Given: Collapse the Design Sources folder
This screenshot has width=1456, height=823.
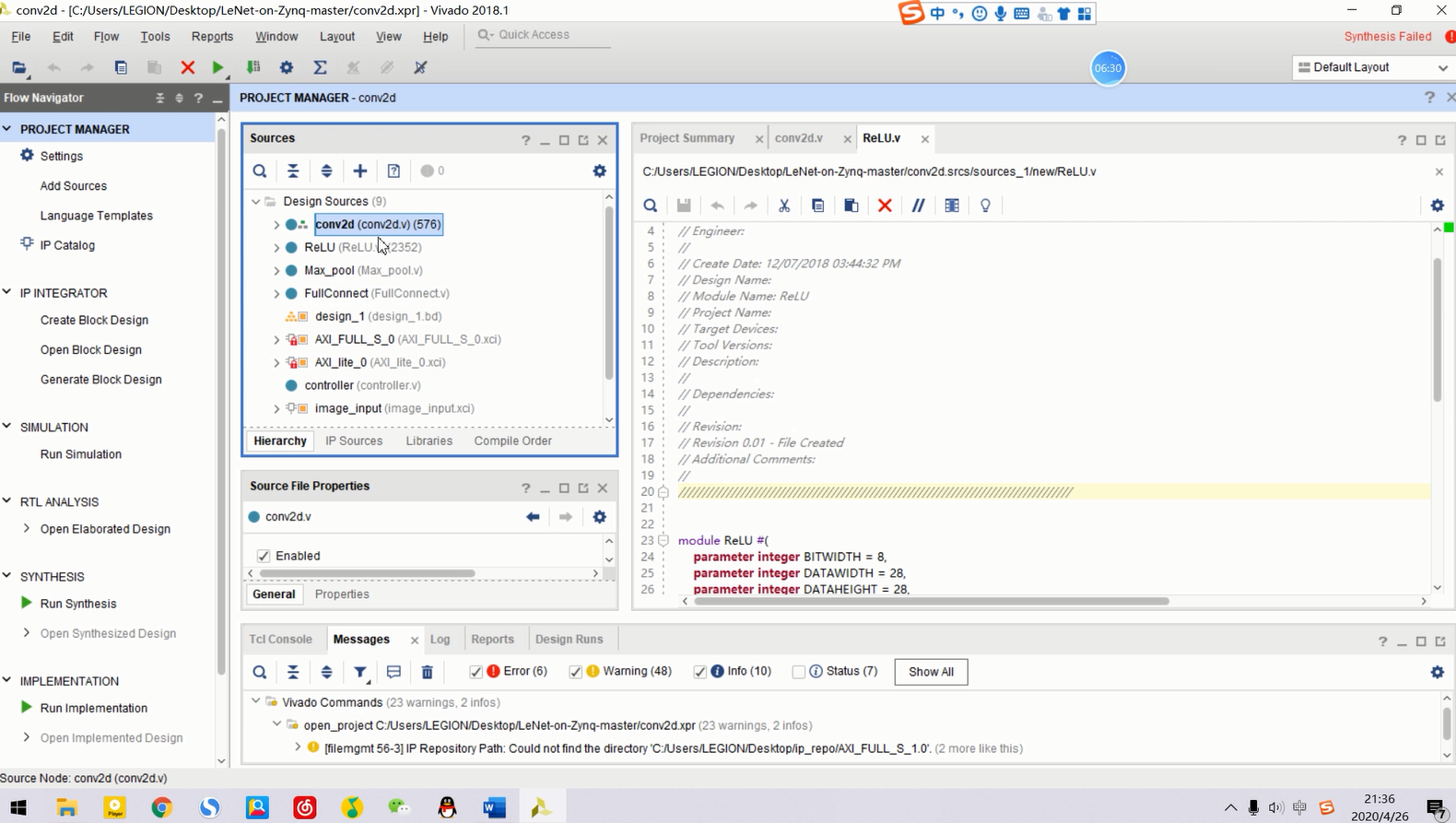Looking at the screenshot, I should pos(256,201).
